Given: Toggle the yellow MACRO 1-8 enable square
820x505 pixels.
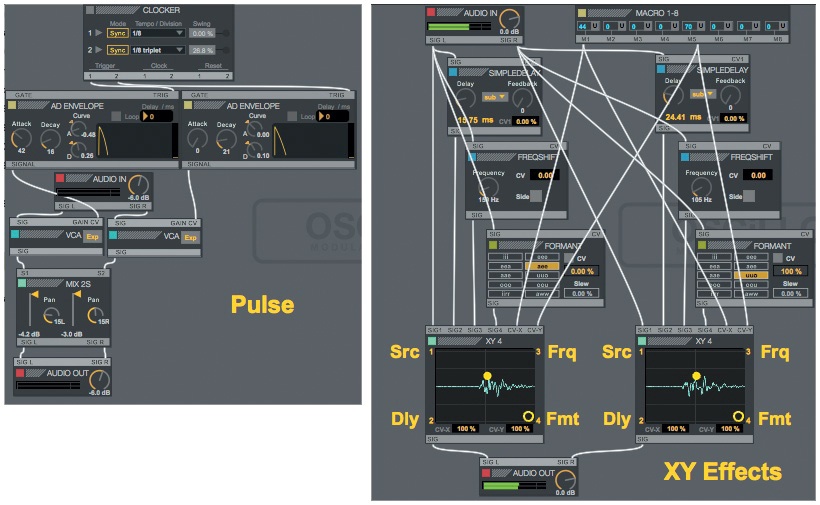Looking at the screenshot, I should (582, 13).
